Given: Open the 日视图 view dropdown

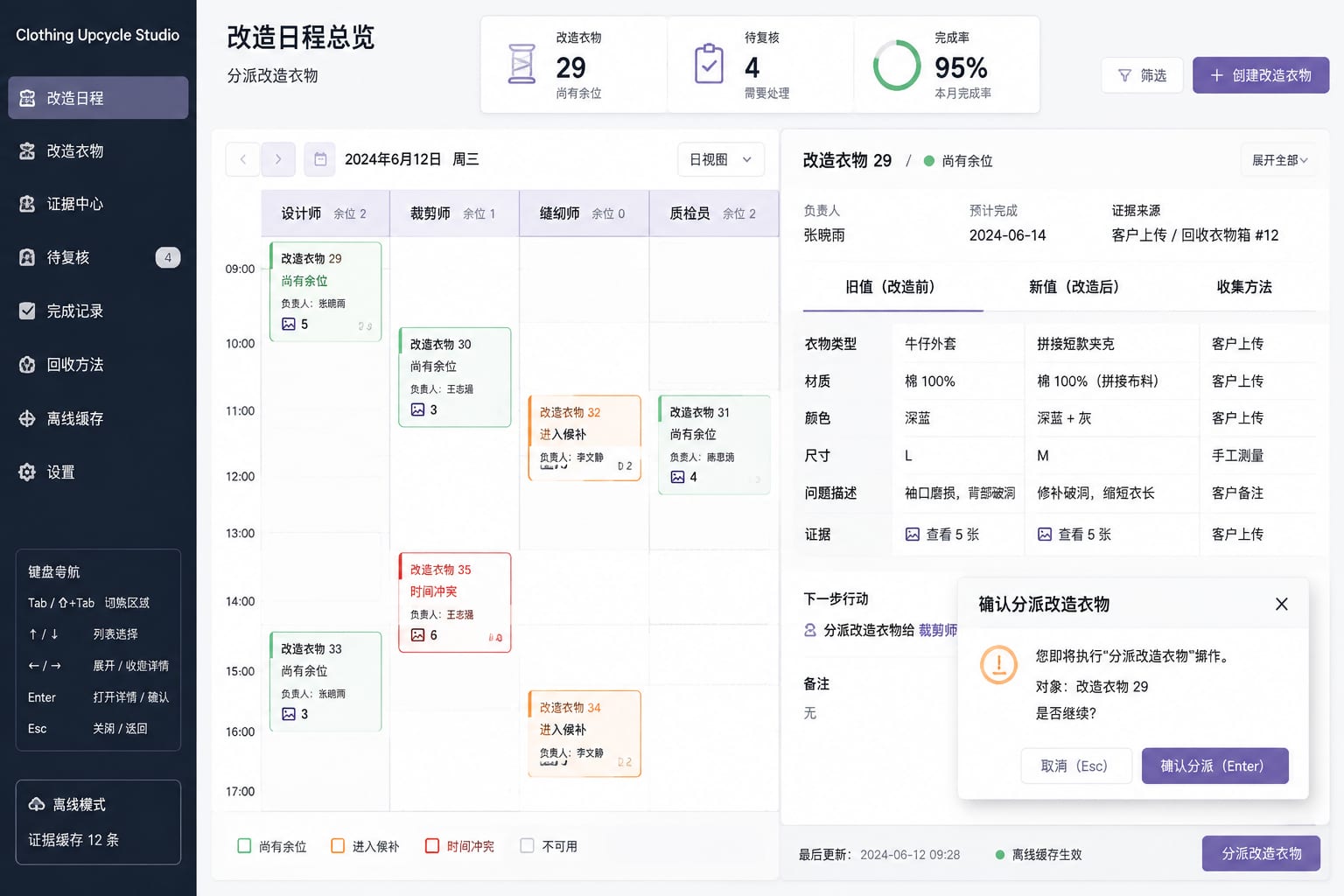Looking at the screenshot, I should pyautogui.click(x=721, y=159).
